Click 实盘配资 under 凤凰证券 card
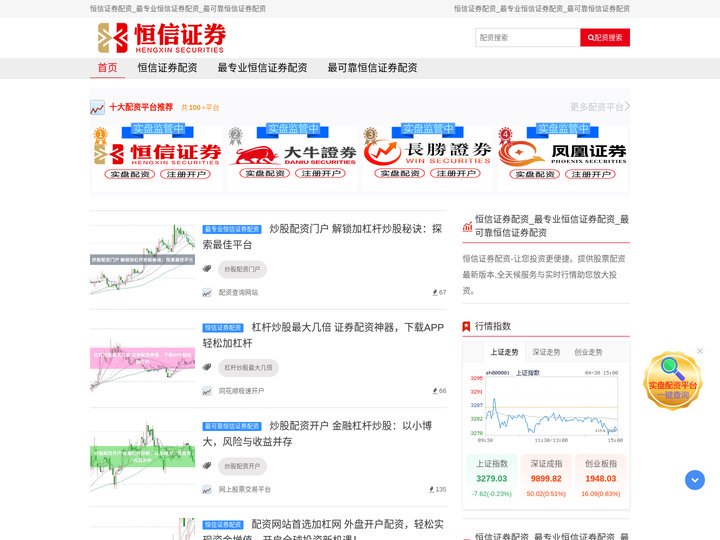This screenshot has height=540, width=720. click(535, 174)
